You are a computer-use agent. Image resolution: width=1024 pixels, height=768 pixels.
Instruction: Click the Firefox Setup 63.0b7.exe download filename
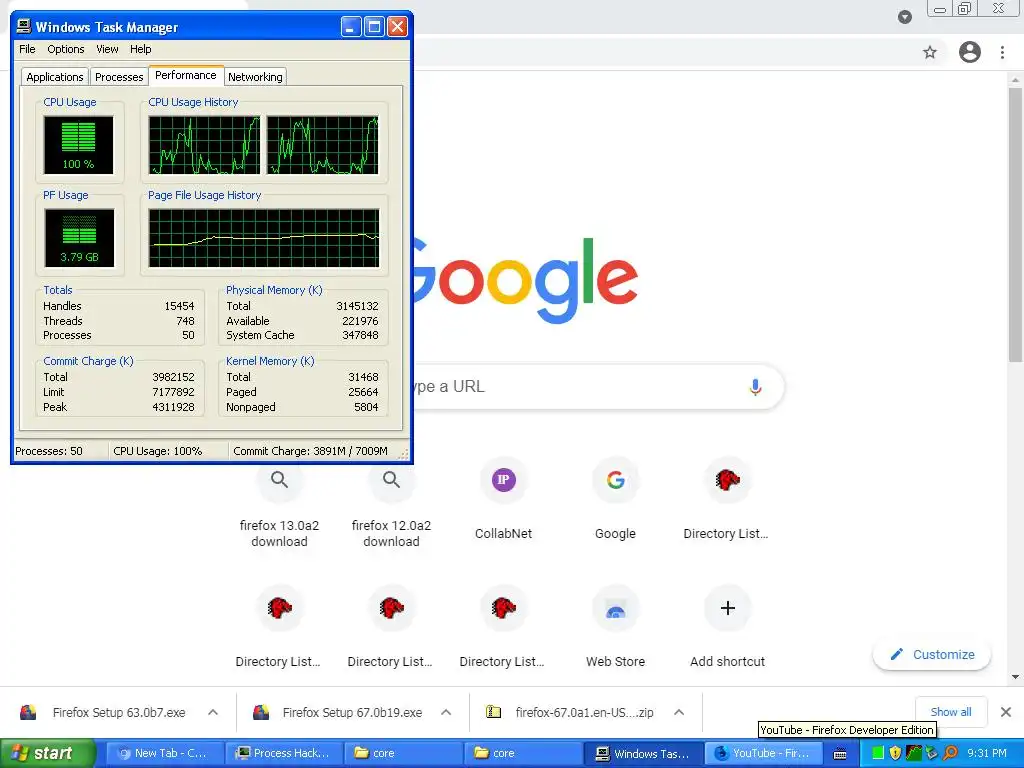pyautogui.click(x=119, y=712)
